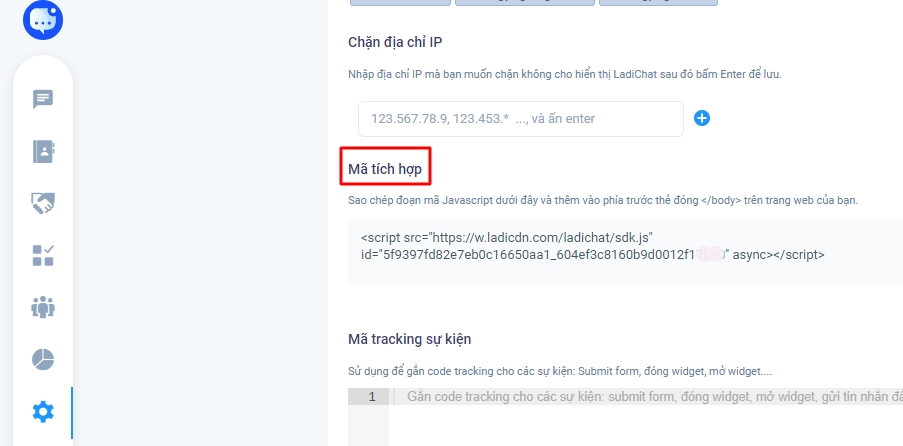This screenshot has height=446, width=903.
Task: Click the highlighted Mã tích hợp heading
Action: (385, 169)
